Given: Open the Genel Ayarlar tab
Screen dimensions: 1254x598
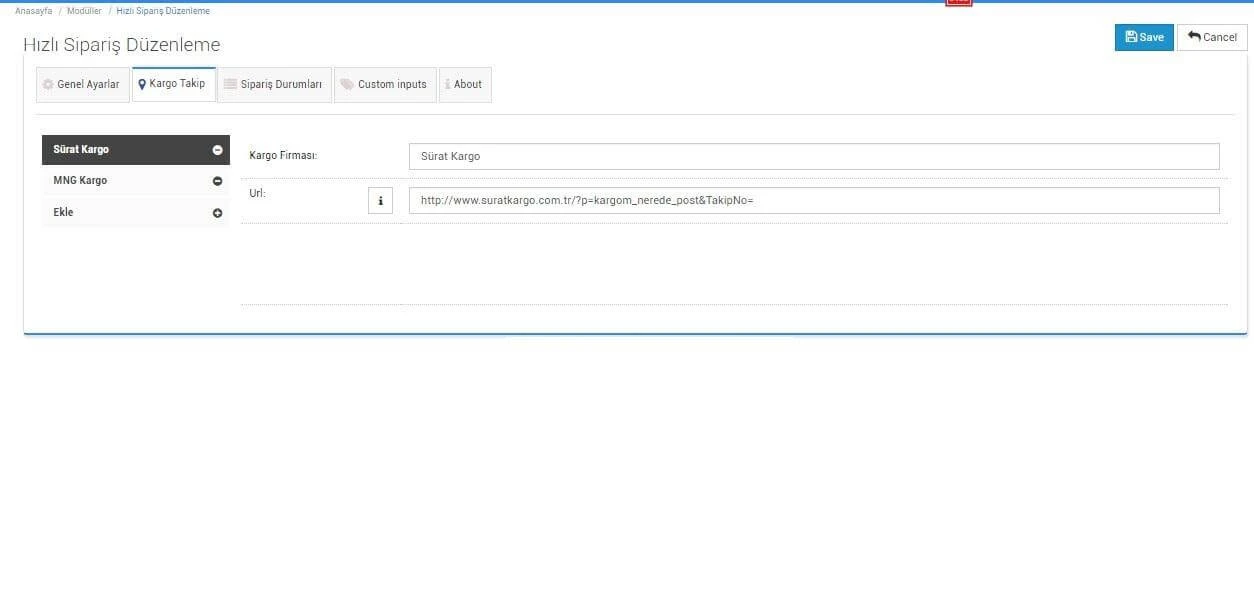Looking at the screenshot, I should 82,85.
